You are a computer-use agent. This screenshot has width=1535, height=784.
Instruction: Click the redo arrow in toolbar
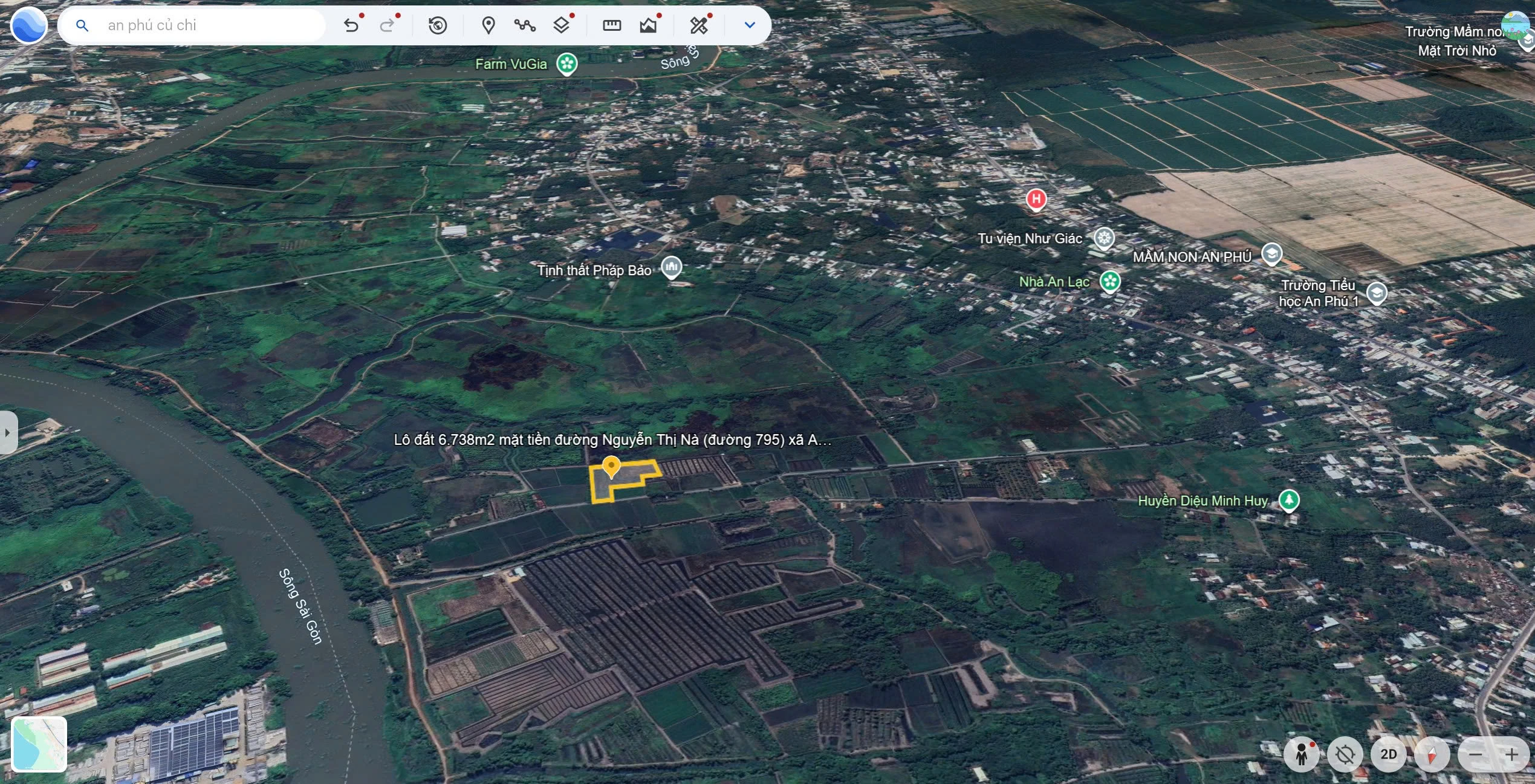coord(387,25)
